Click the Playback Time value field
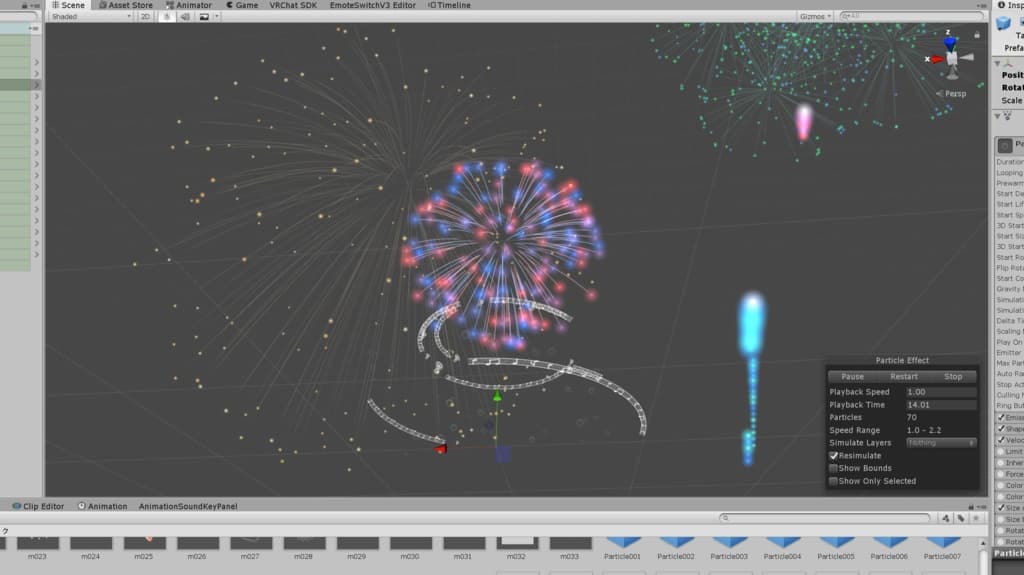The width and height of the screenshot is (1024, 575). (940, 405)
